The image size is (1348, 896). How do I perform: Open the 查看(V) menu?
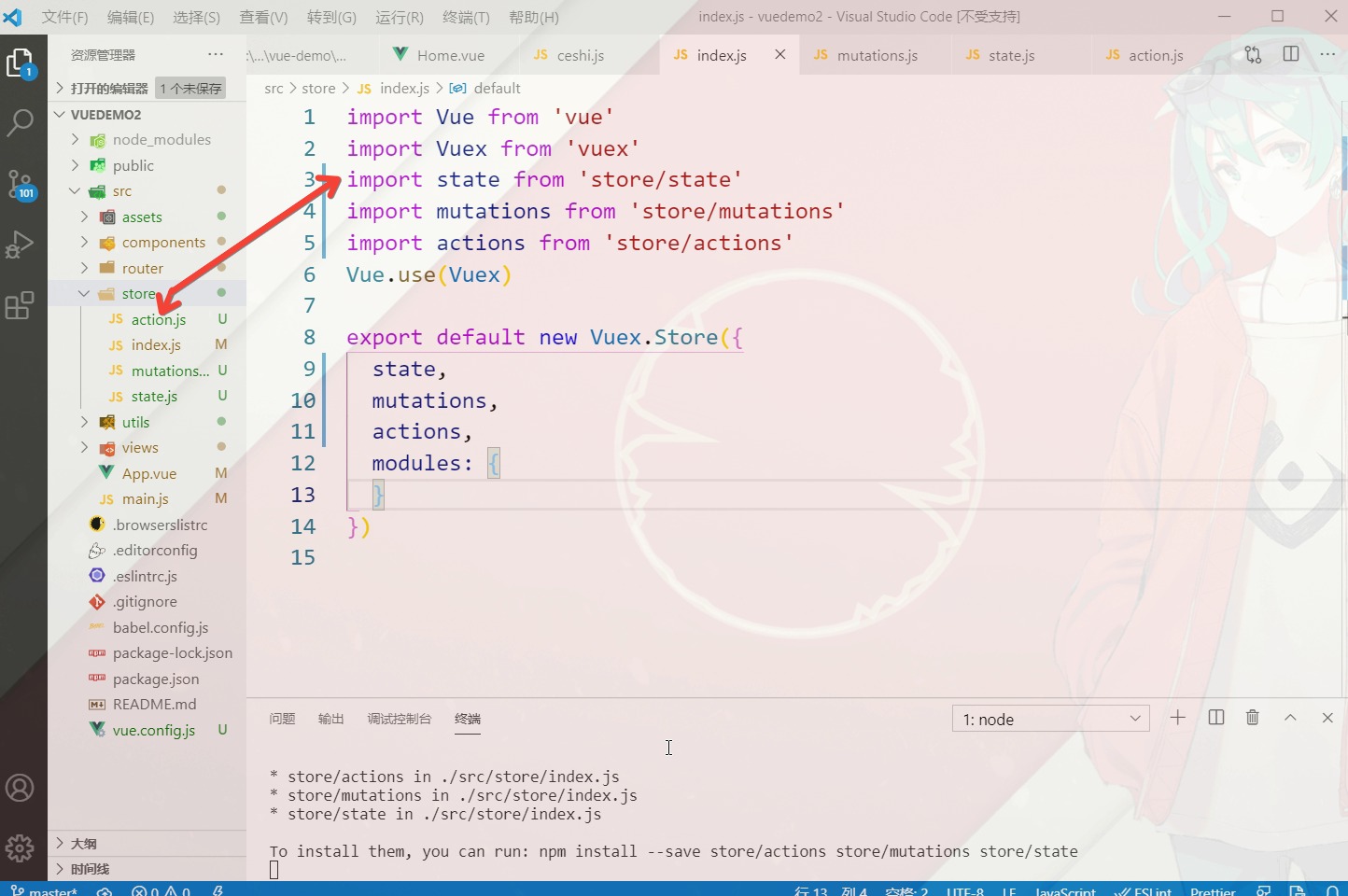click(x=263, y=17)
